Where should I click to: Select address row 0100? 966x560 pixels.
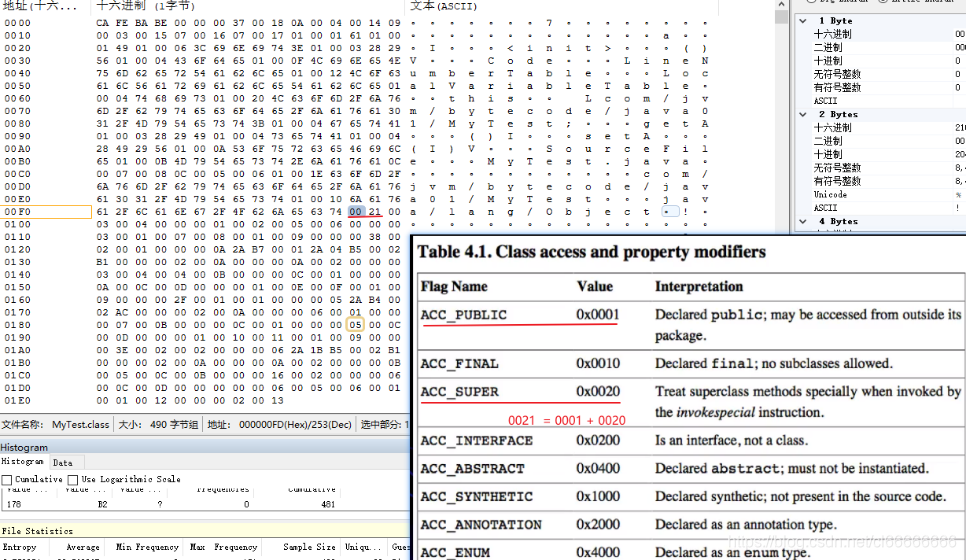pyautogui.click(x=17, y=224)
